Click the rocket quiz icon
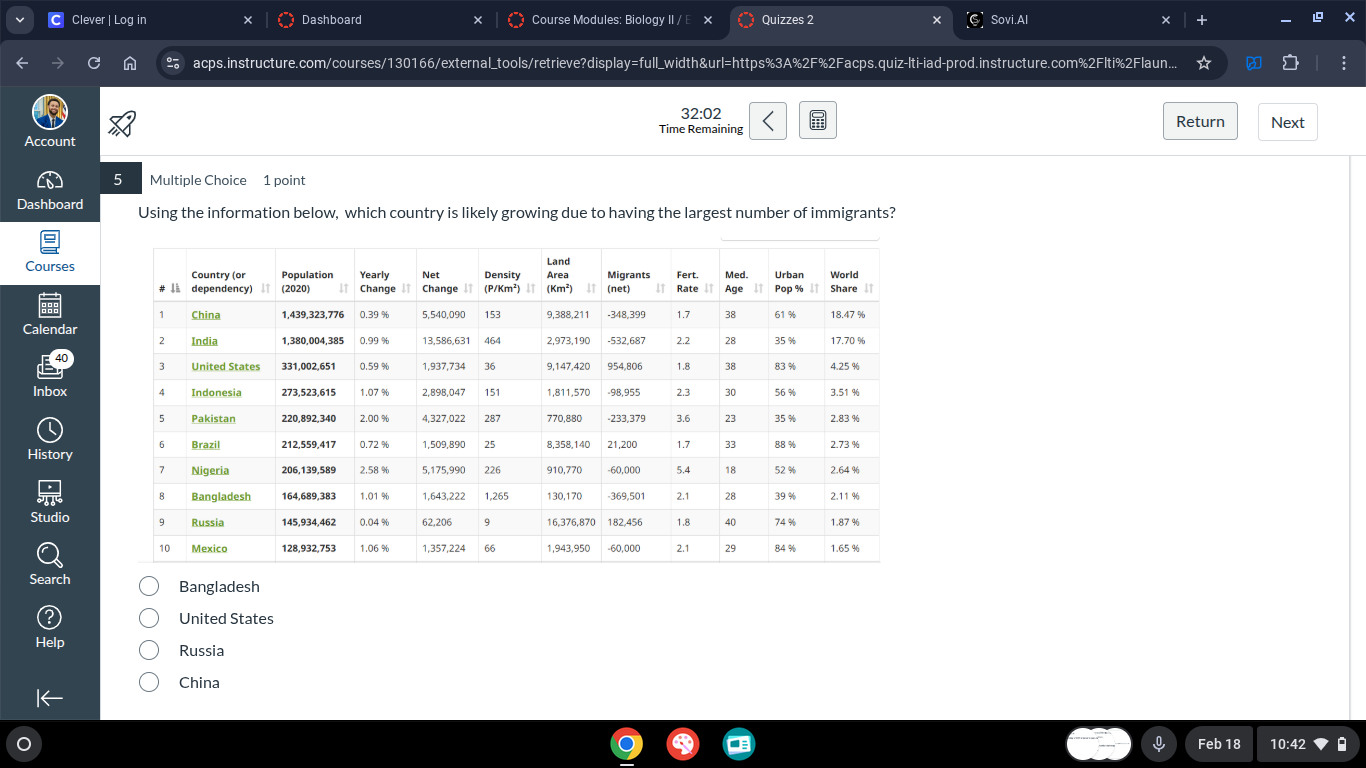The image size is (1366, 768). 122,122
